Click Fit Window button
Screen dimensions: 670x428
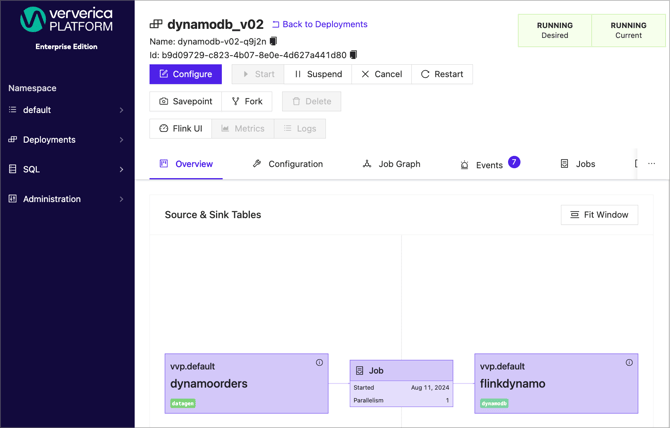tap(599, 215)
